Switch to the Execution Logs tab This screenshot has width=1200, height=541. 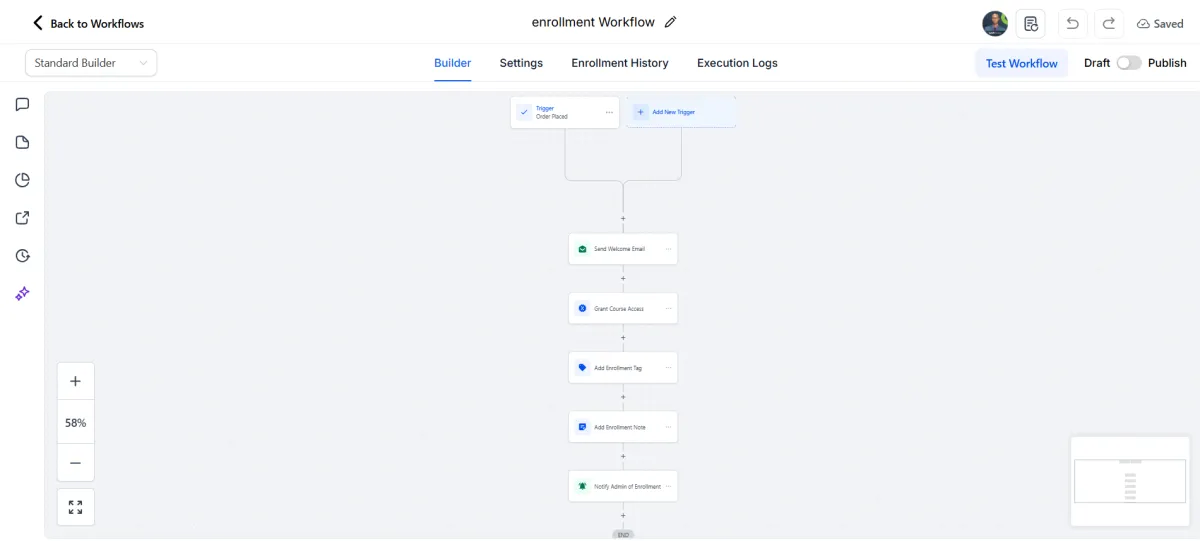(737, 63)
